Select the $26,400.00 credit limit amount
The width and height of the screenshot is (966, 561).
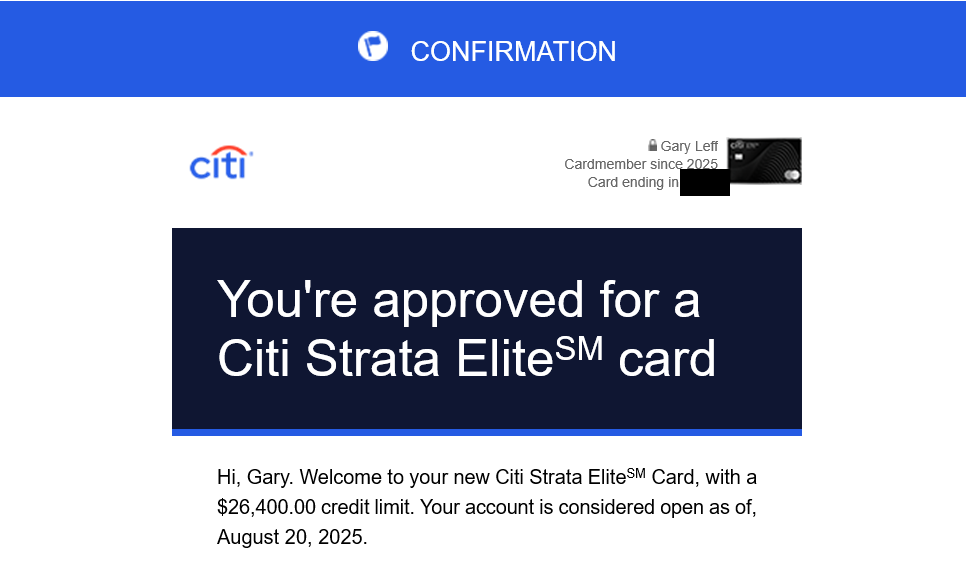coord(266,507)
